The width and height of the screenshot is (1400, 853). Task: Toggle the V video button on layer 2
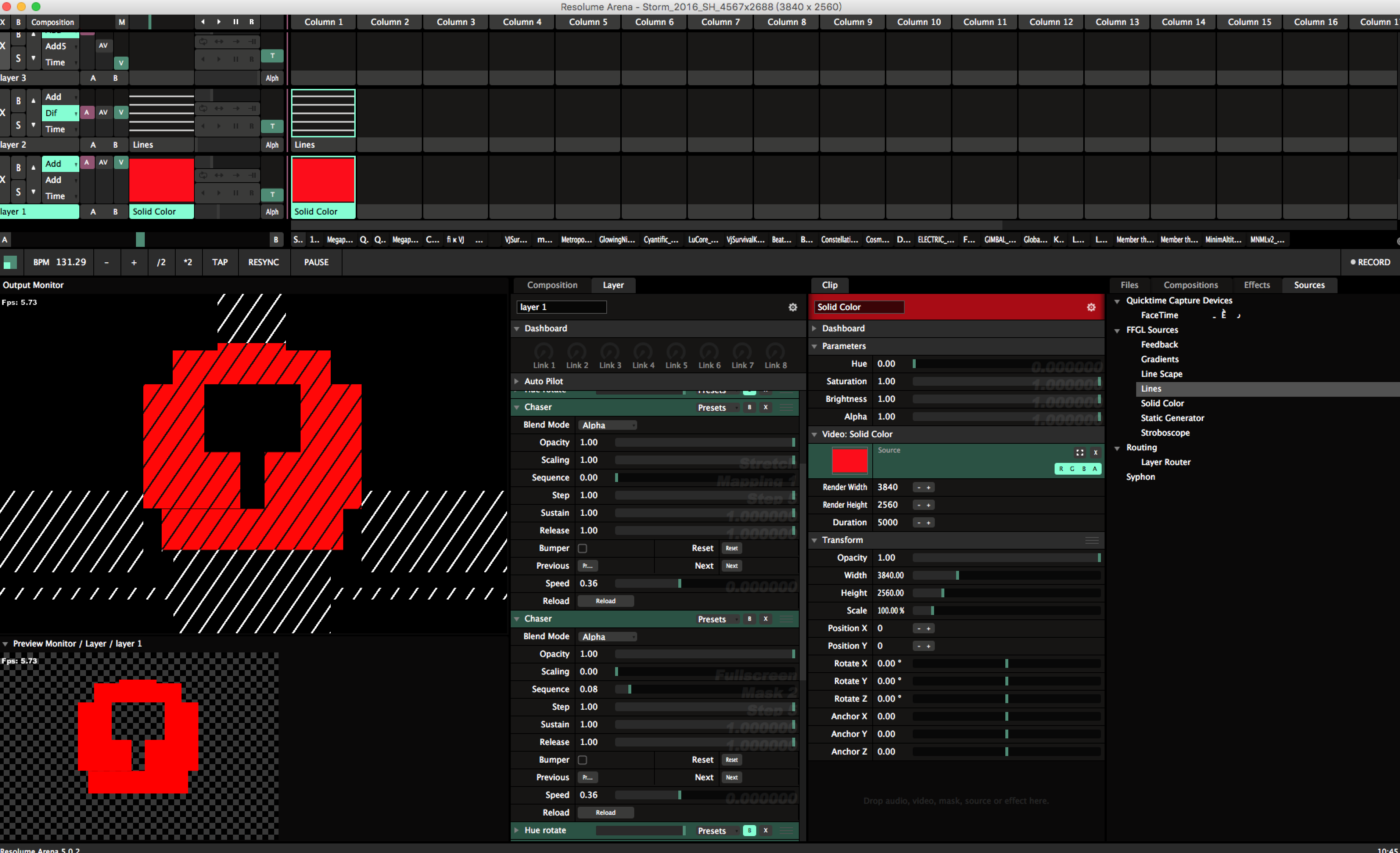point(121,112)
